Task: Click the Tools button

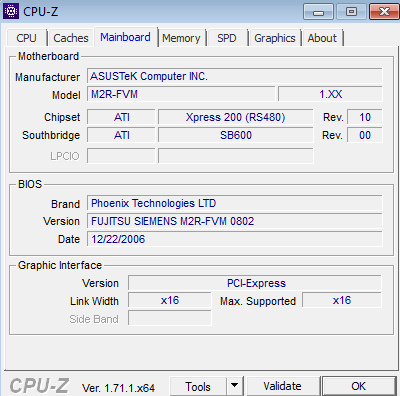Action: [198, 386]
